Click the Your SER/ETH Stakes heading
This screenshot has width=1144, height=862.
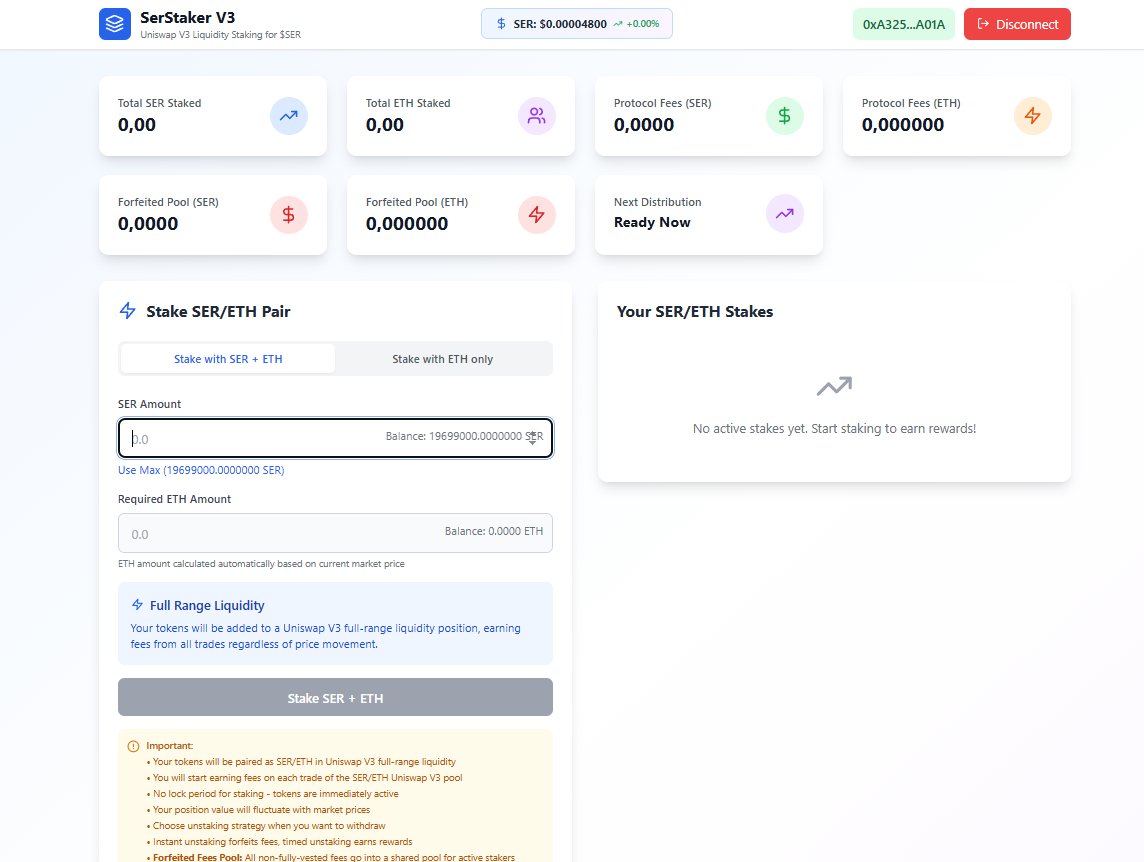tap(695, 312)
